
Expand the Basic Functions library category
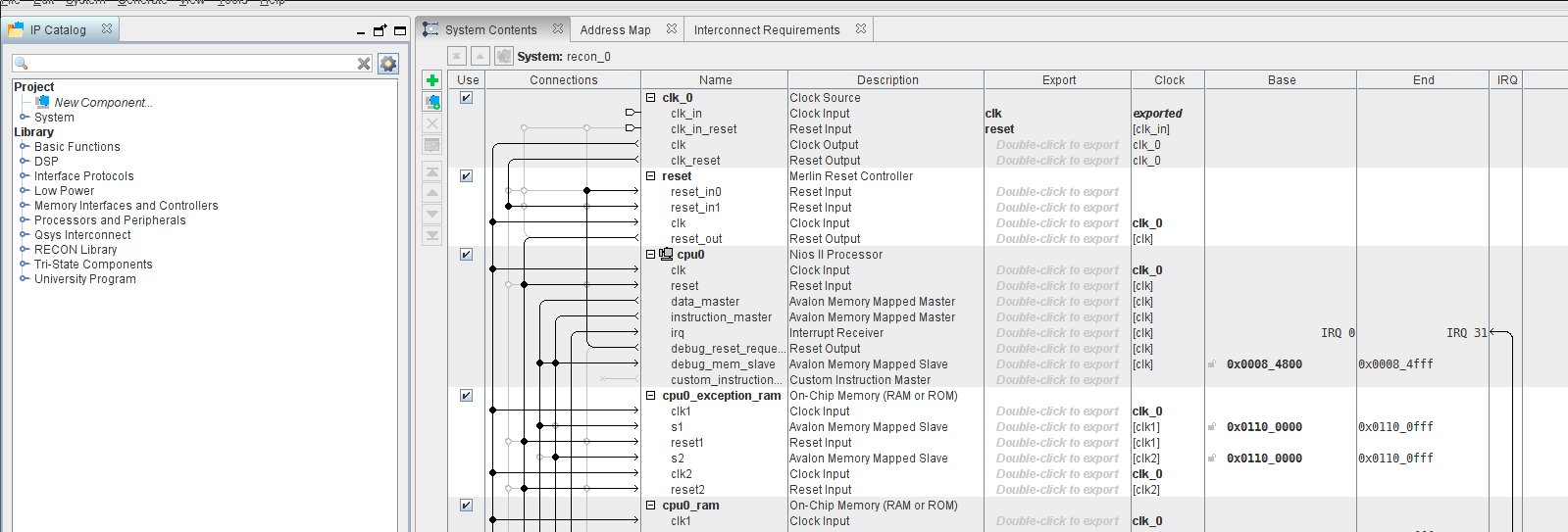click(25, 147)
